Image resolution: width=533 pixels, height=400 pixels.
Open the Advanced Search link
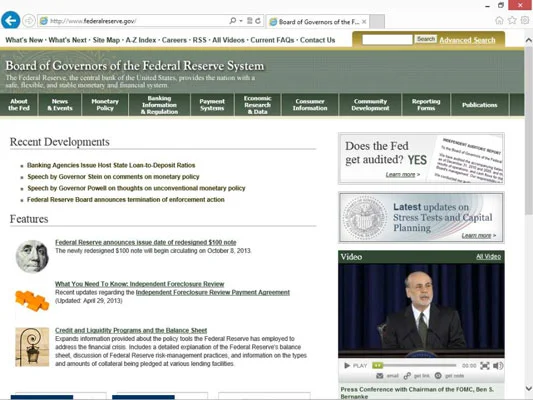[x=467, y=40]
